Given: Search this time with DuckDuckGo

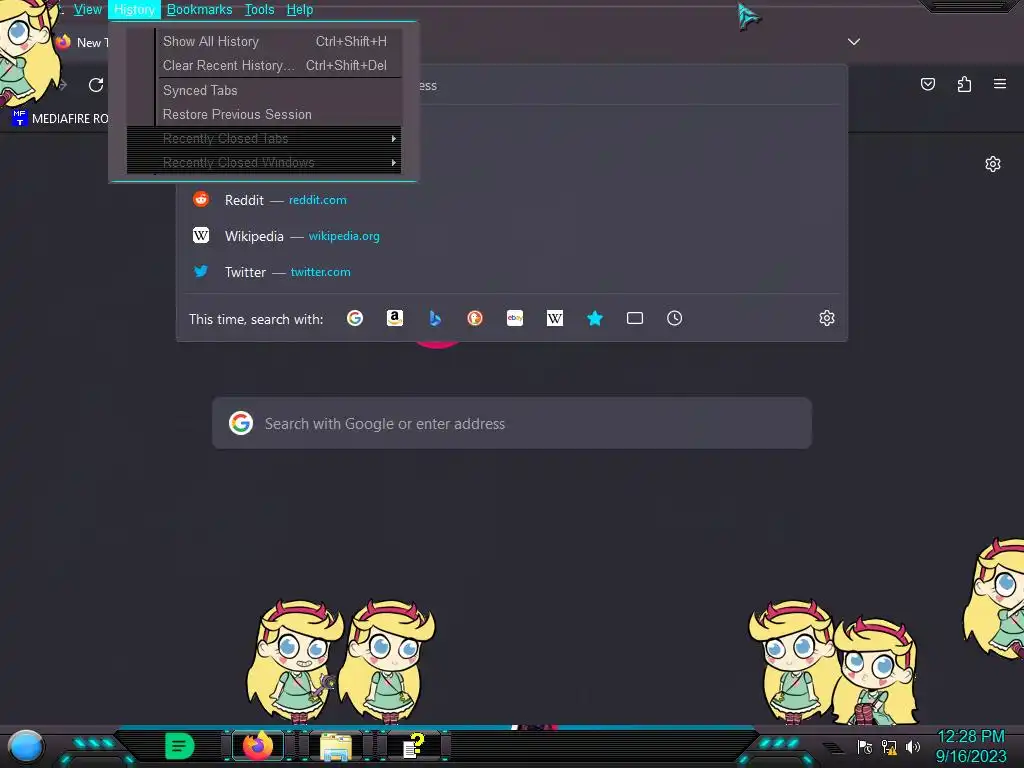Looking at the screenshot, I should click(475, 318).
